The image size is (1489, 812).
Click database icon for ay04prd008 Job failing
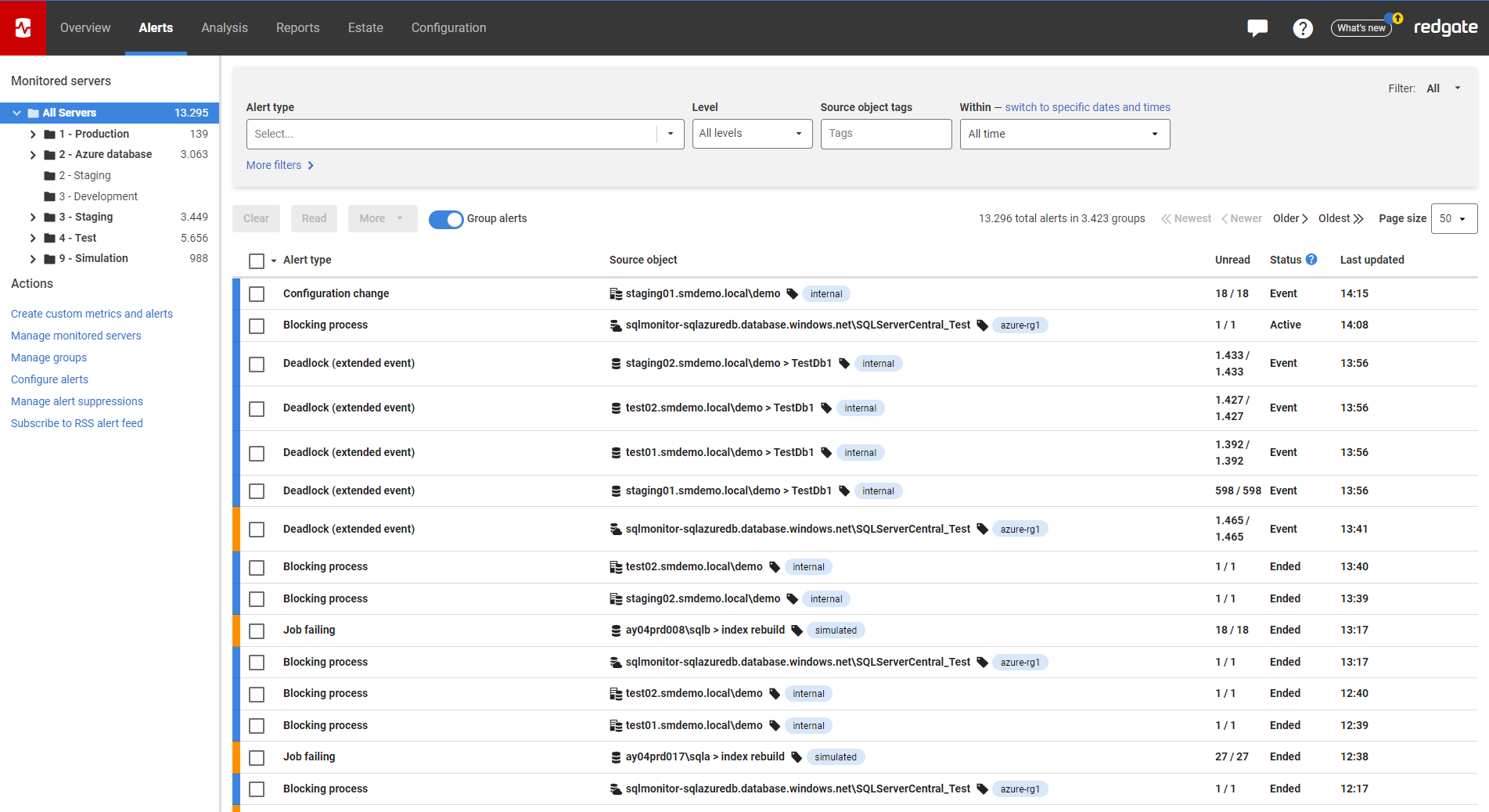coord(616,631)
